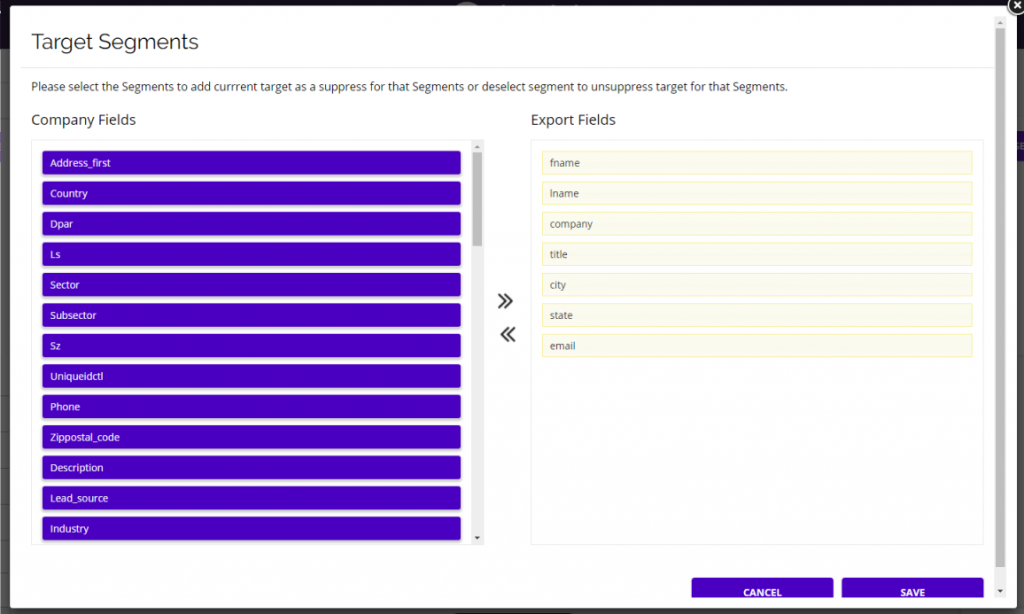The height and width of the screenshot is (614, 1024).
Task: Click the lname export field
Action: point(757,193)
